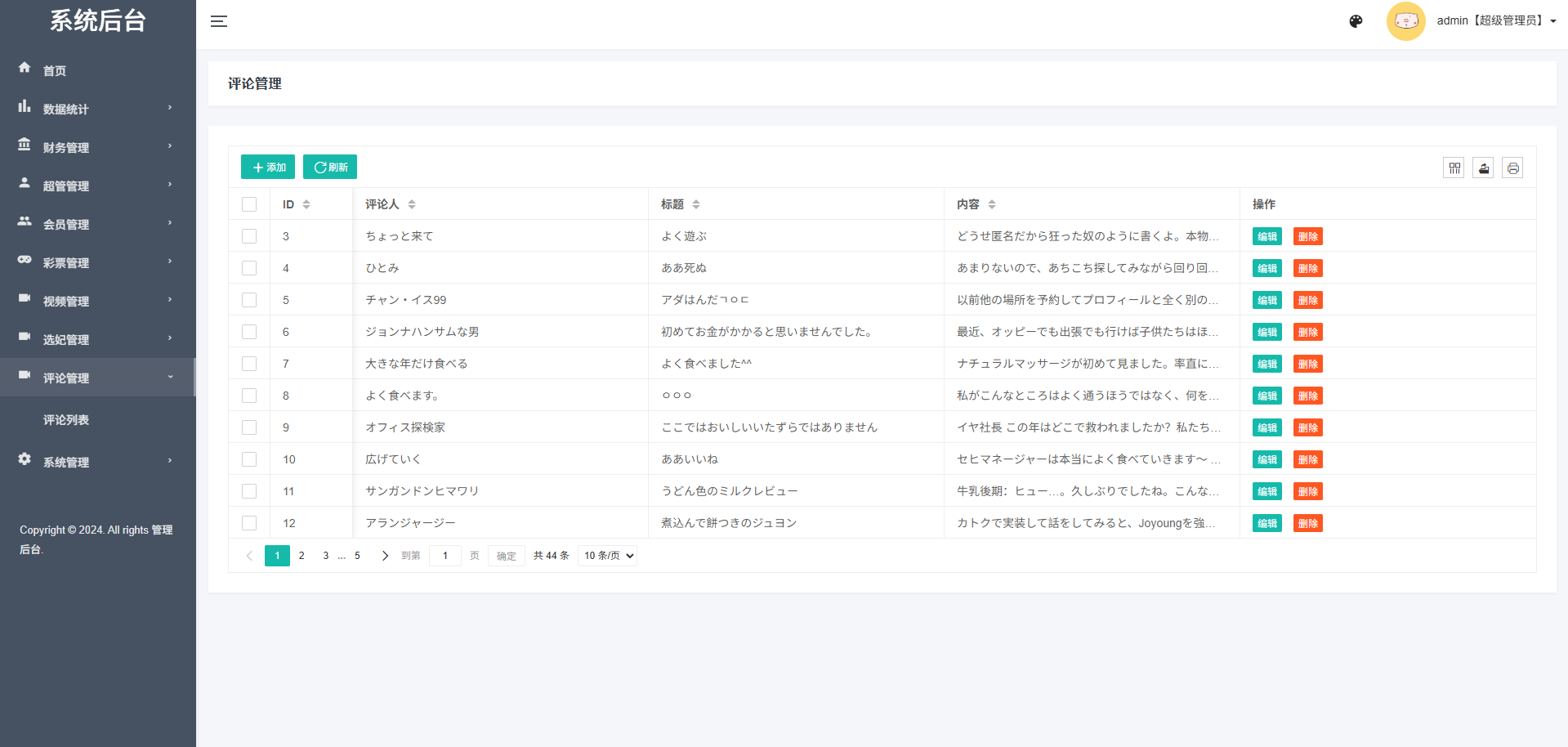
Task: Open the 10 条/页 page size dropdown
Action: [x=607, y=556]
